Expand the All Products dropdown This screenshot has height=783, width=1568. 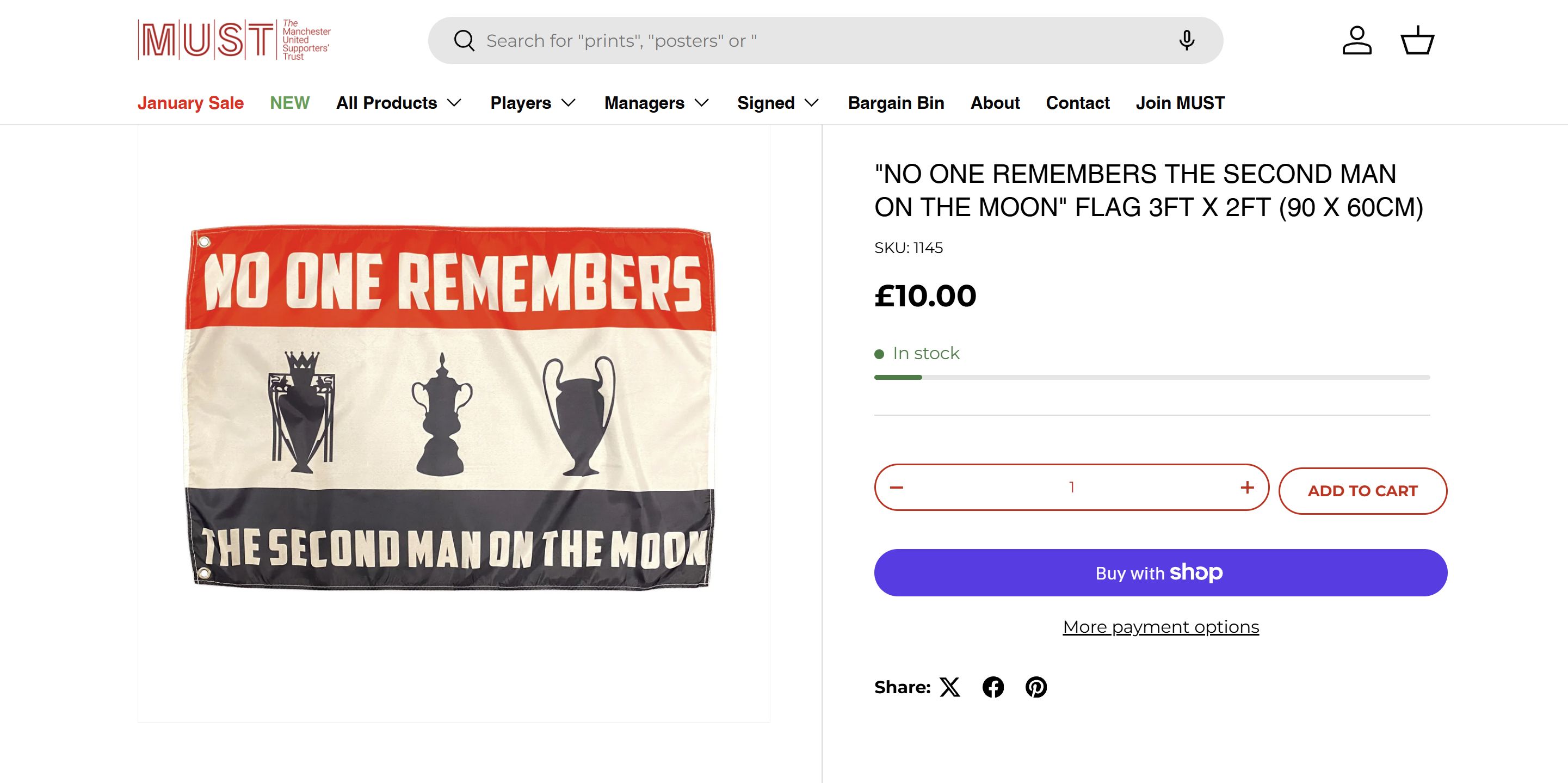[399, 103]
